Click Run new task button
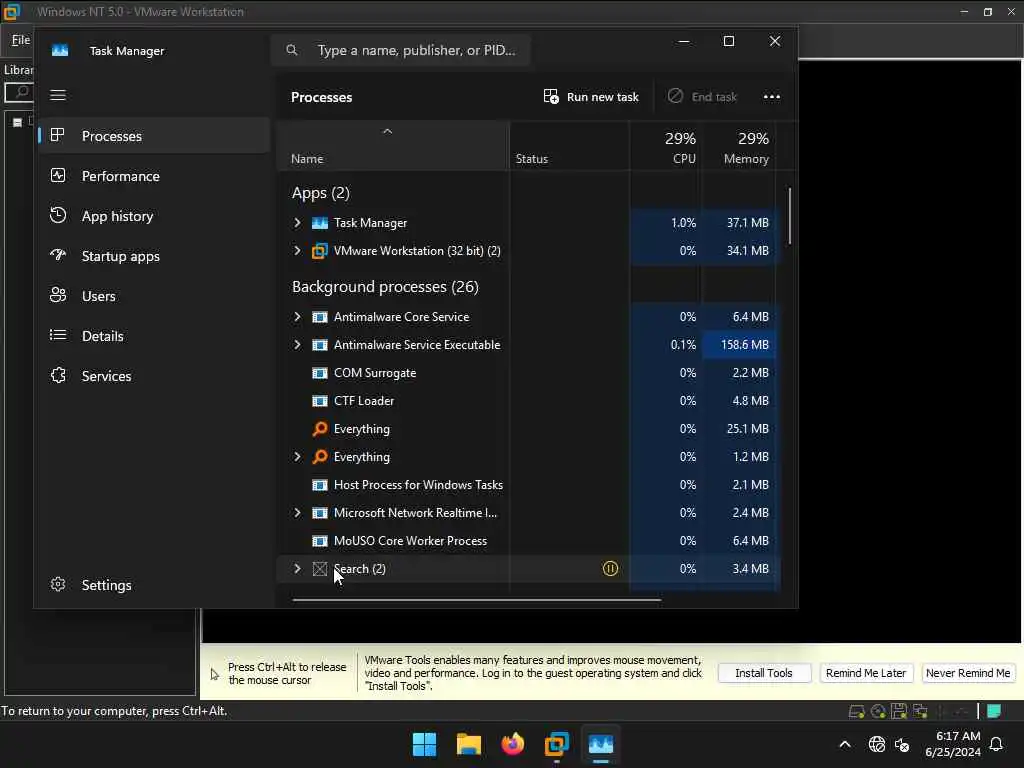This screenshot has width=1024, height=768. [x=591, y=97]
